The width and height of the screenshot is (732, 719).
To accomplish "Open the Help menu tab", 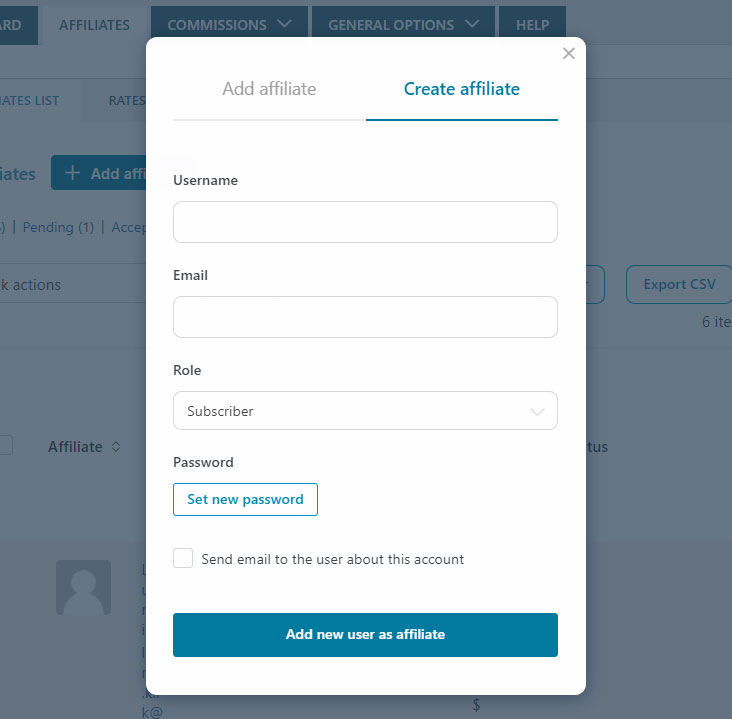I will (532, 25).
